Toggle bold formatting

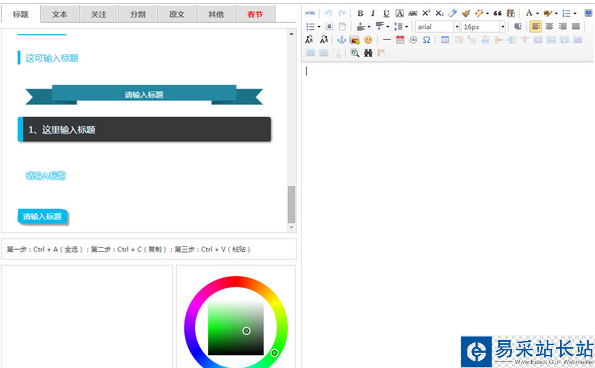pos(360,13)
